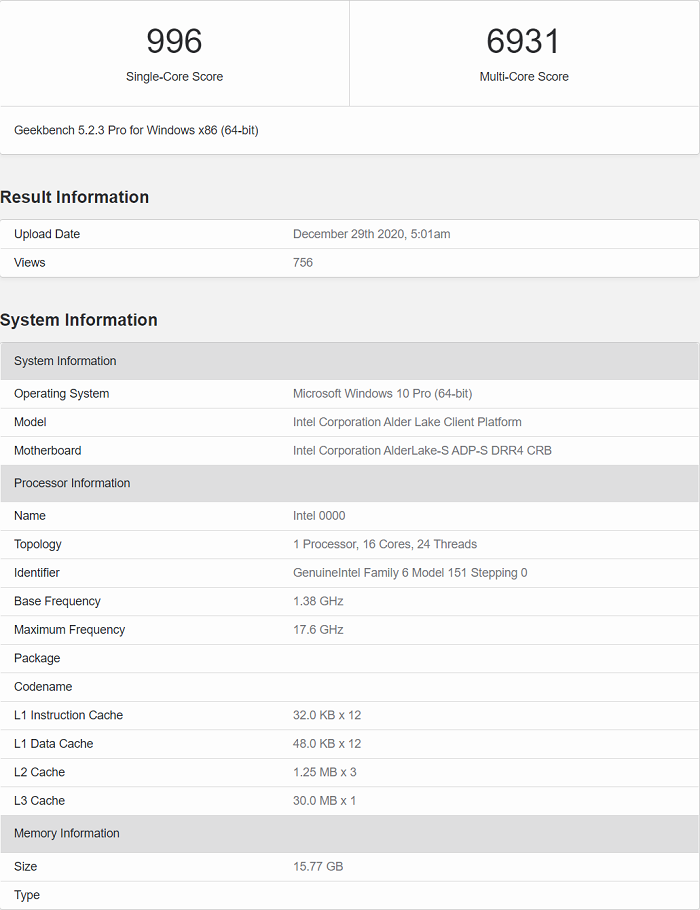Click the Result Information heading

tap(75, 197)
